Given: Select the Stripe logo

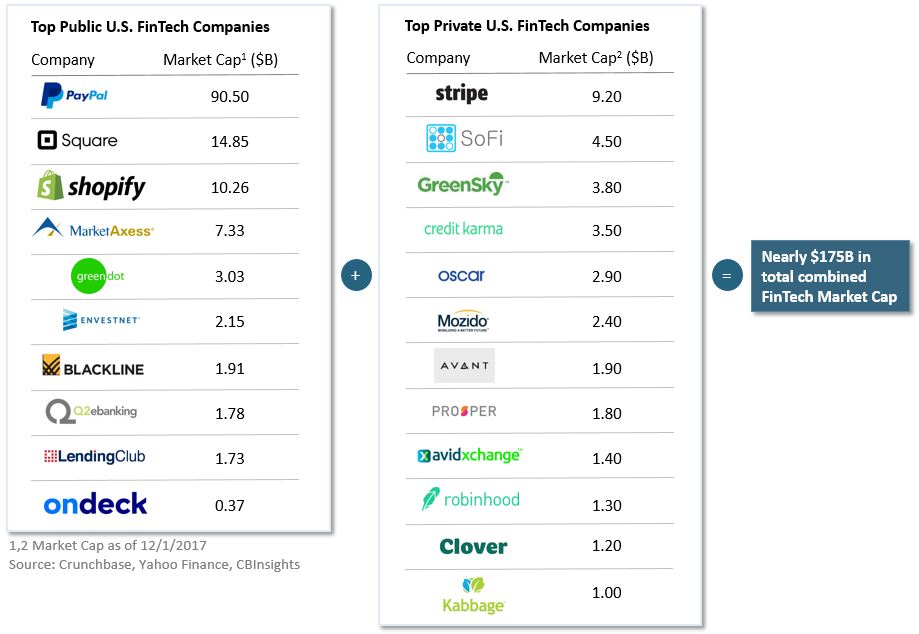Looking at the screenshot, I should [462, 94].
